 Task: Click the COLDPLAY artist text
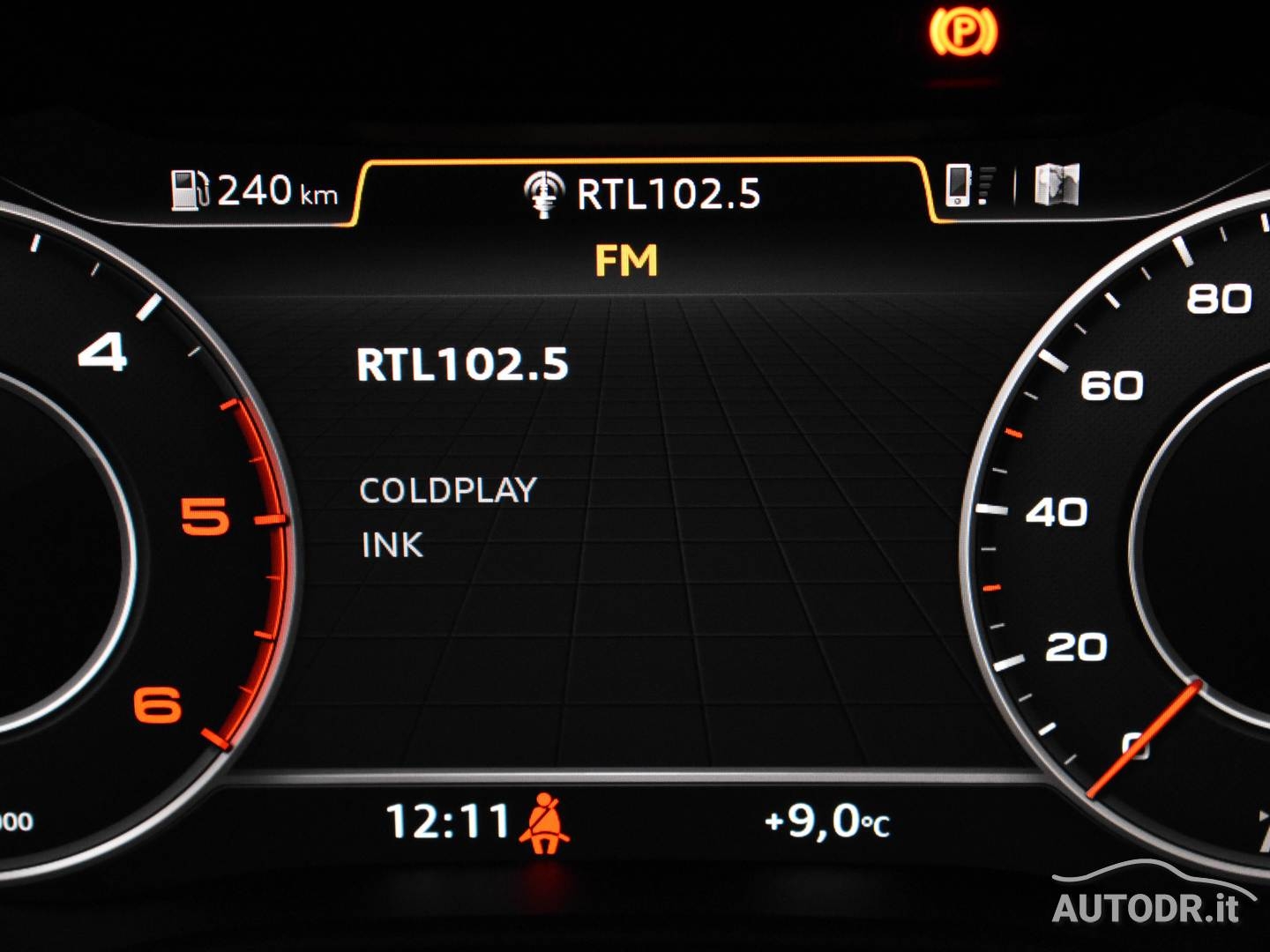tap(448, 490)
